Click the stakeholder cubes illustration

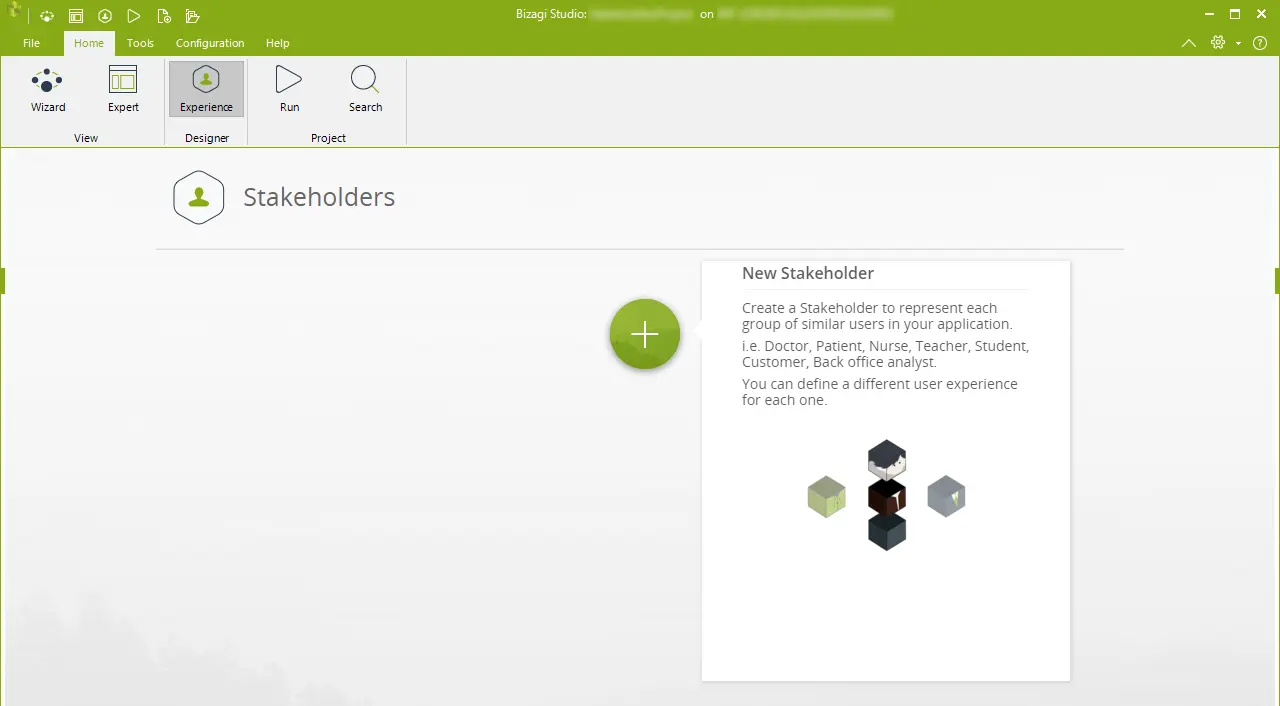[x=886, y=495]
